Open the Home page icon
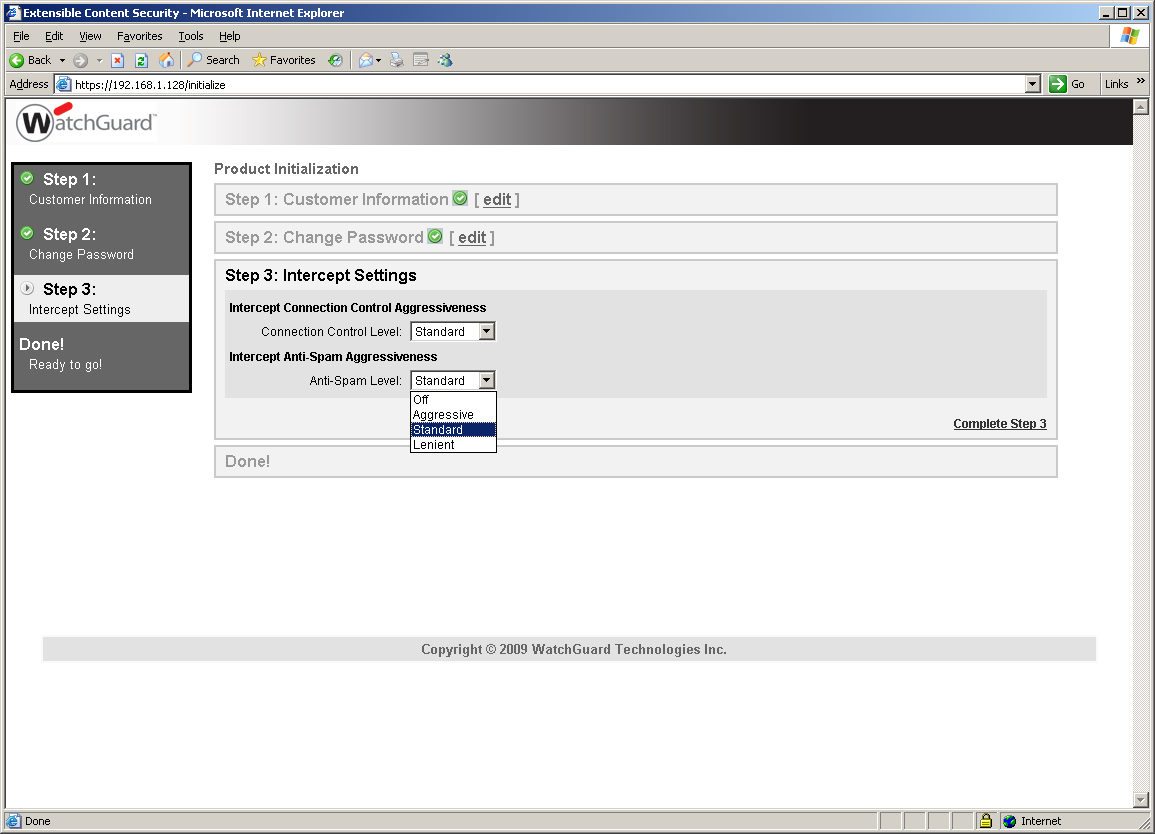The width and height of the screenshot is (1155, 834). [x=166, y=60]
